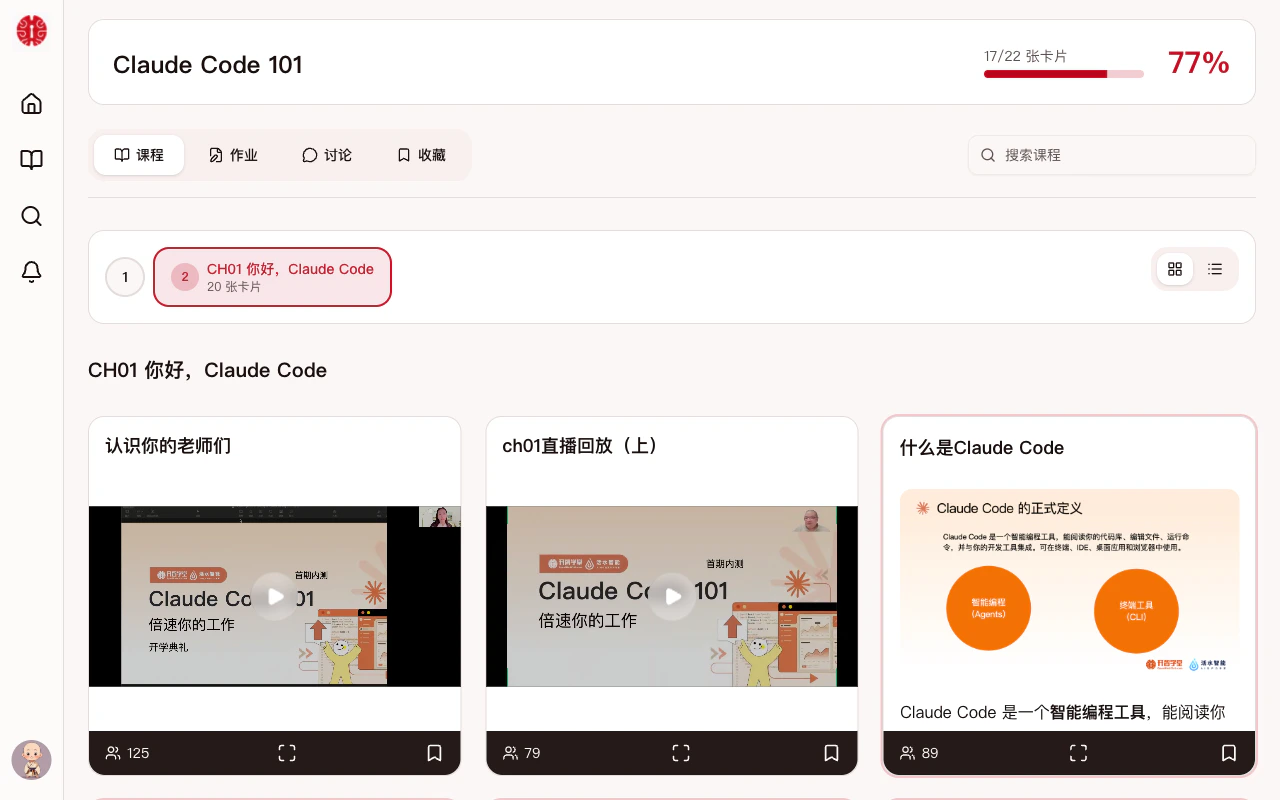Click viewers count 79 on second card
1280x800 pixels.
pos(521,753)
